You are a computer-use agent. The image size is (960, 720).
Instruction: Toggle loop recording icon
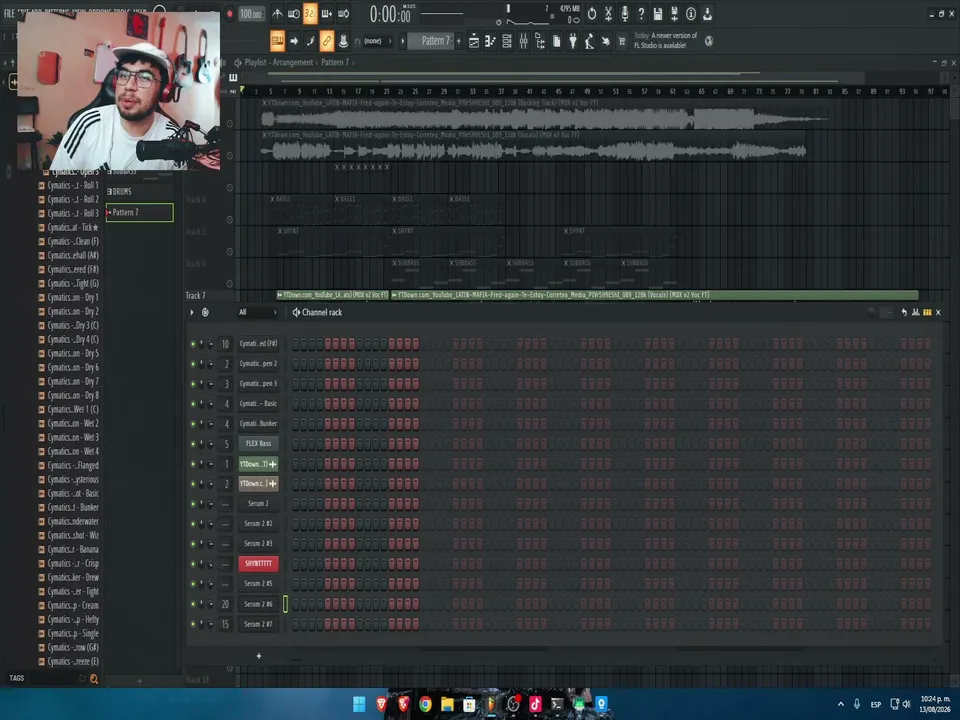pos(343,13)
